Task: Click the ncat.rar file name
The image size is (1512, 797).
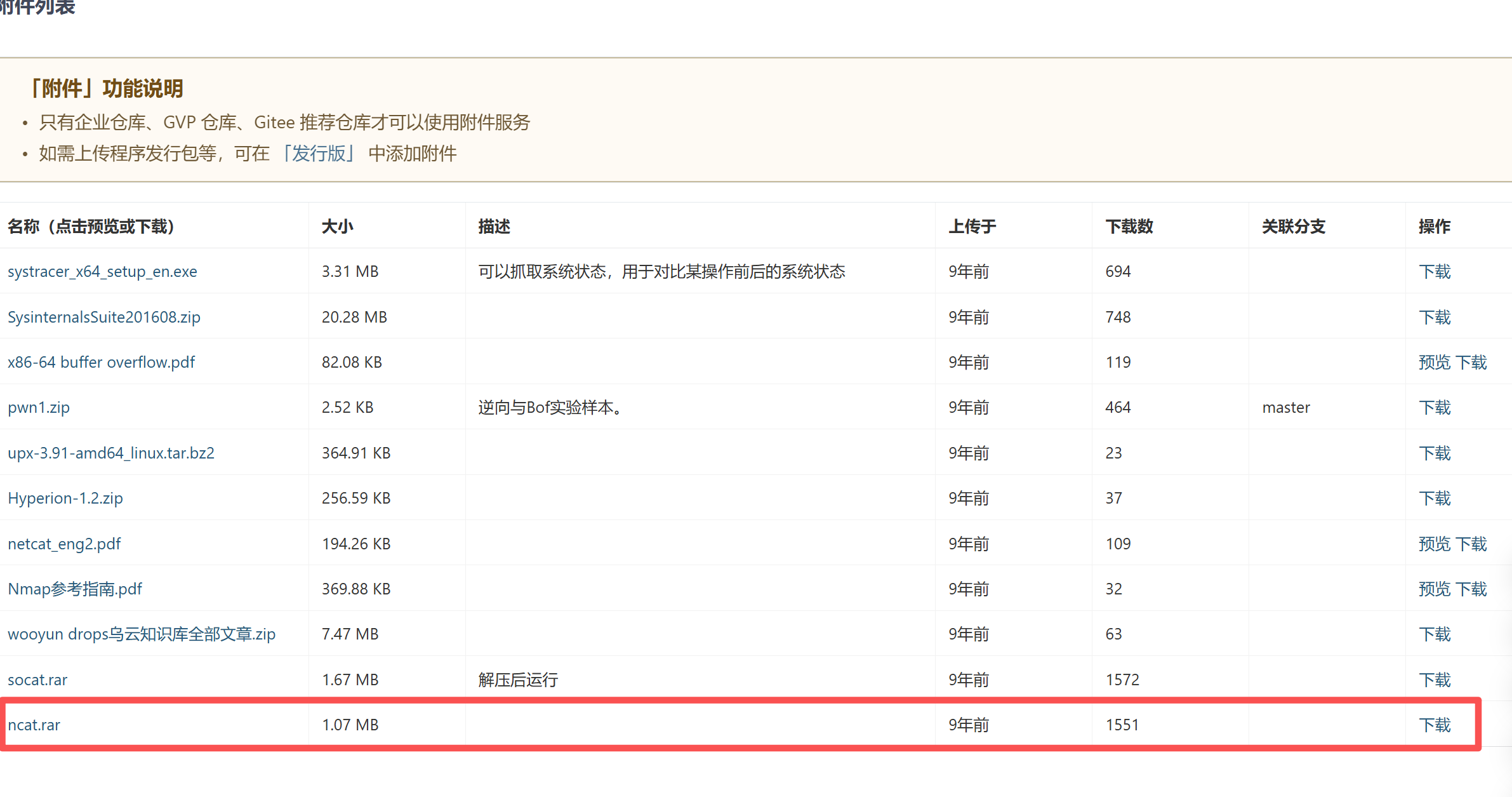Action: (x=34, y=725)
